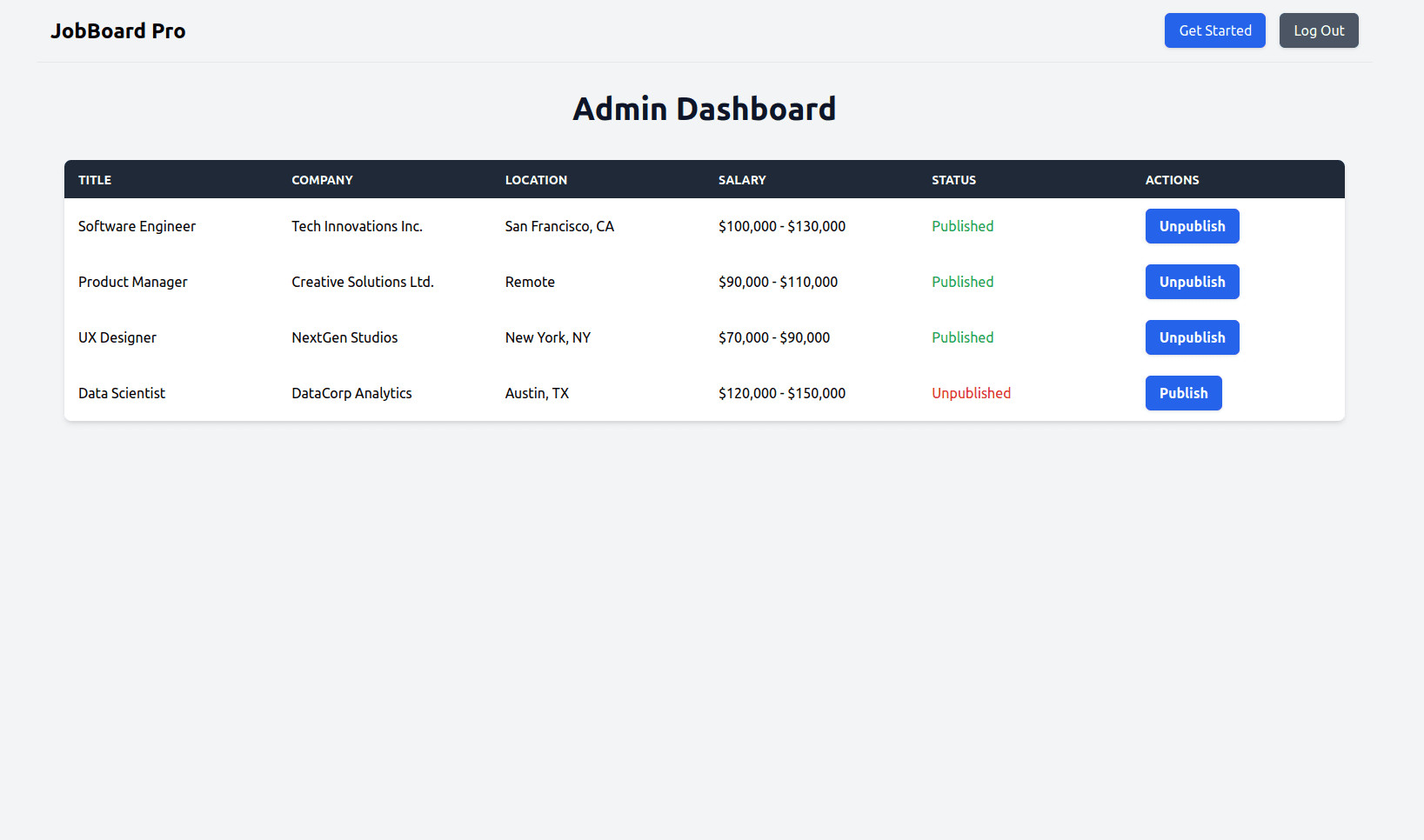1424x840 pixels.
Task: Select the Software Engineer job title
Action: pyautogui.click(x=137, y=226)
